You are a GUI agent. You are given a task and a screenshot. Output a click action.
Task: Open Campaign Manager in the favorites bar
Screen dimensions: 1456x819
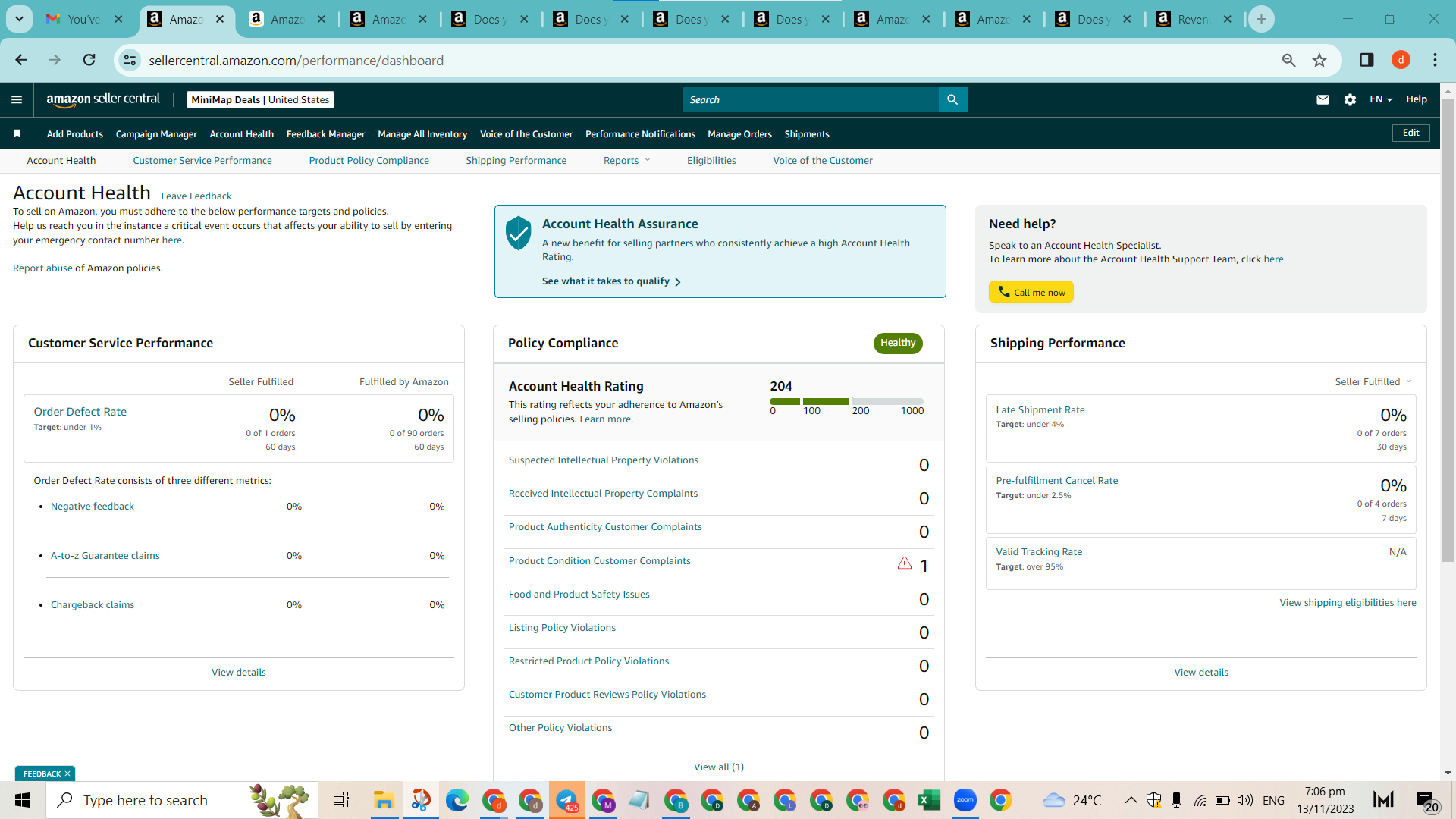click(156, 134)
